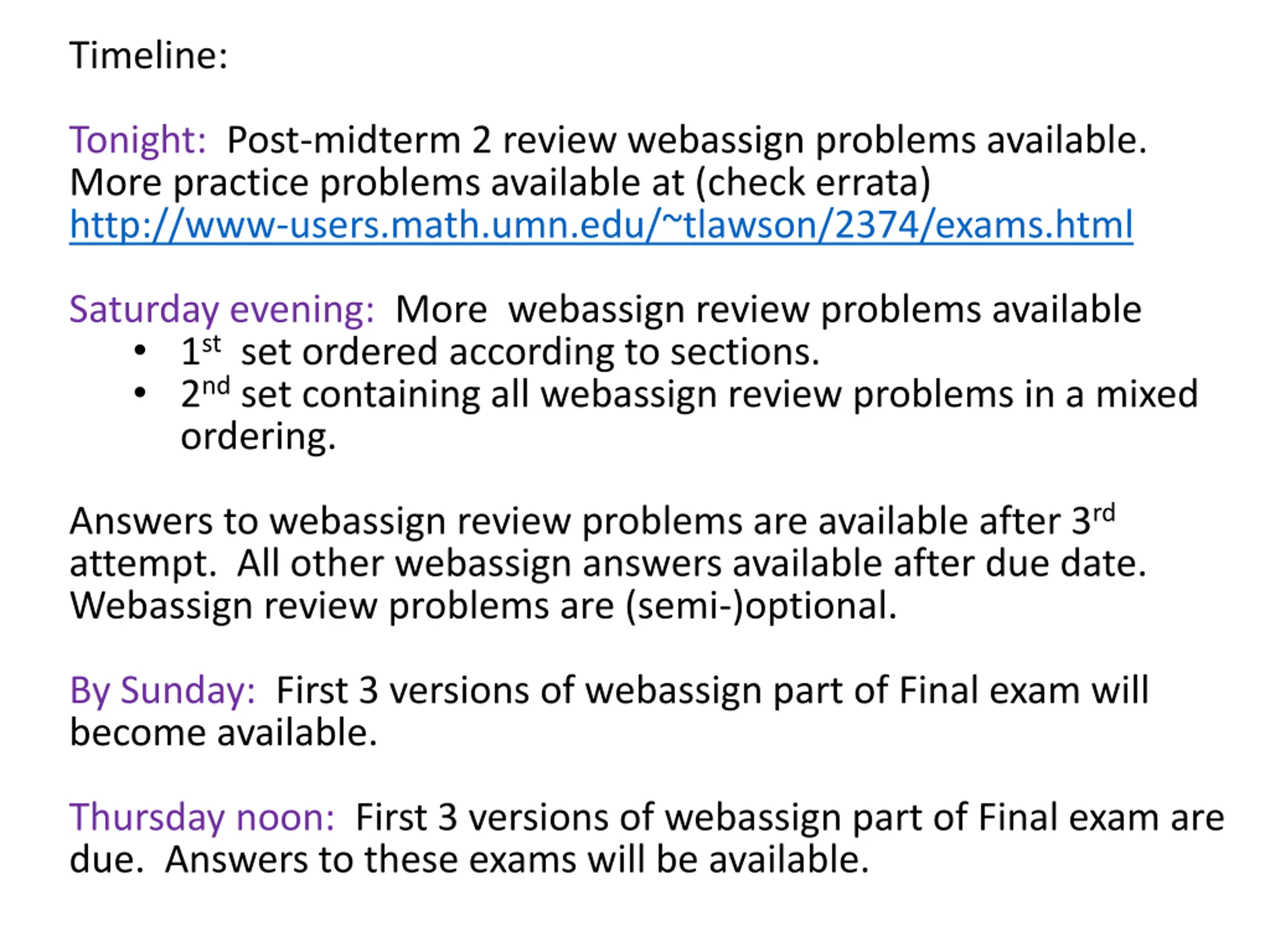
Task: Open the www-users.math.umn.edu exams.html link
Action: pyautogui.click(x=601, y=225)
